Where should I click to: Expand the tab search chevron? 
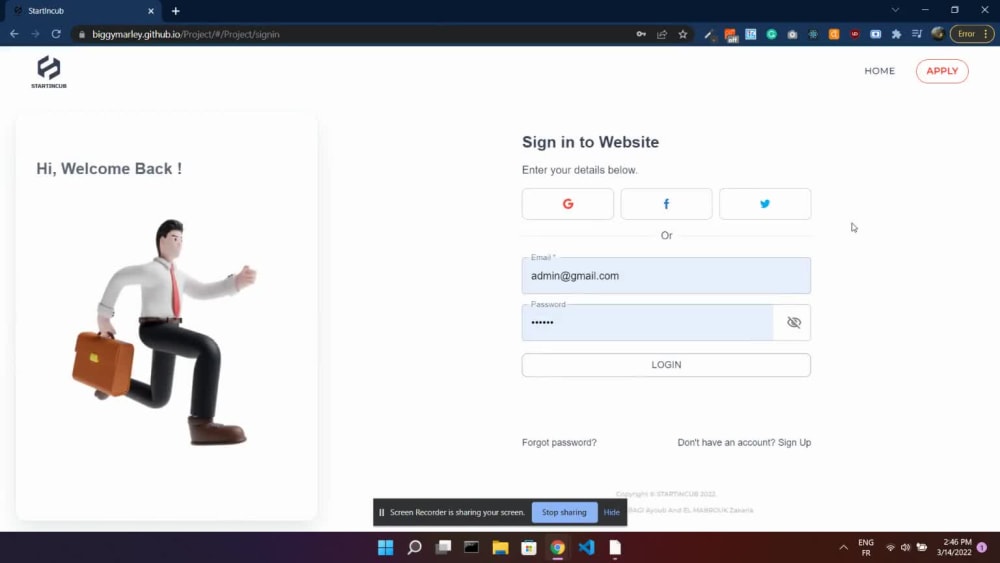click(895, 10)
